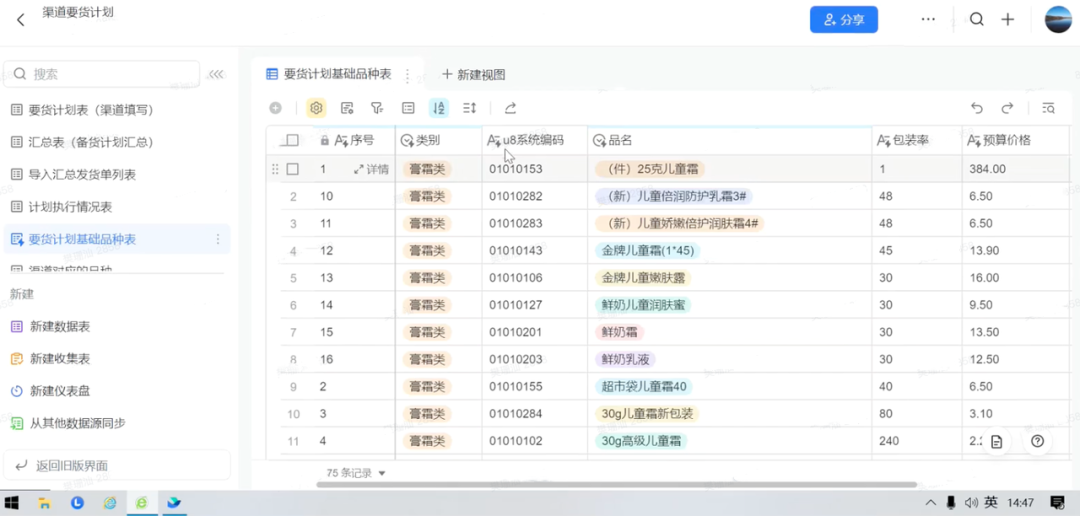The image size is (1080, 516).
Task: Open the notification center icon in taskbar
Action: pos(1057,502)
